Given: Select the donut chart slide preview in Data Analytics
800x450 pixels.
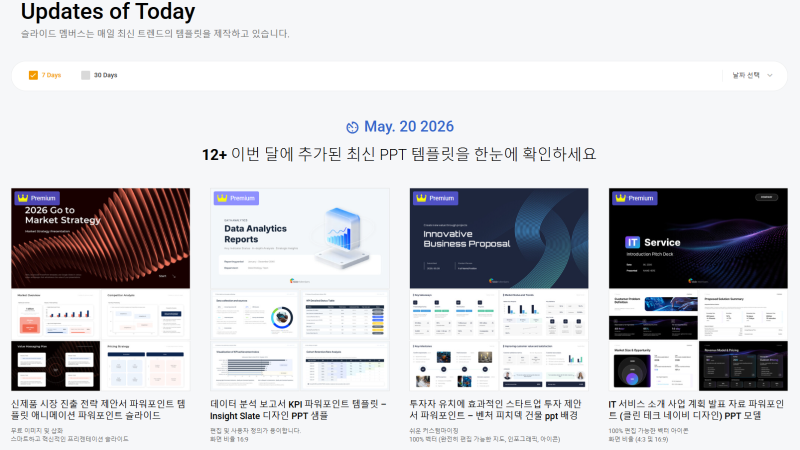Looking at the screenshot, I should [x=254, y=314].
